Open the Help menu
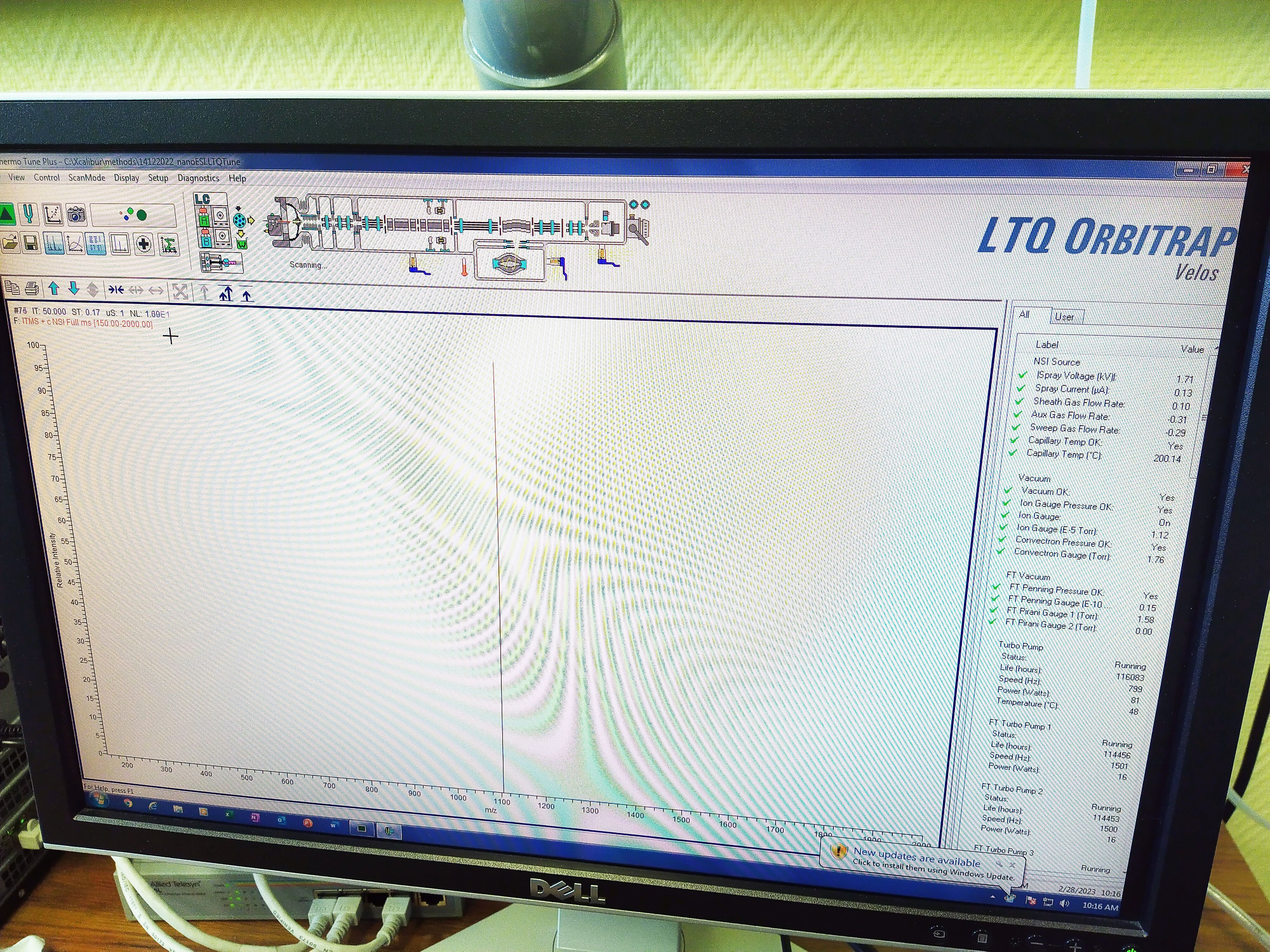 click(x=237, y=178)
